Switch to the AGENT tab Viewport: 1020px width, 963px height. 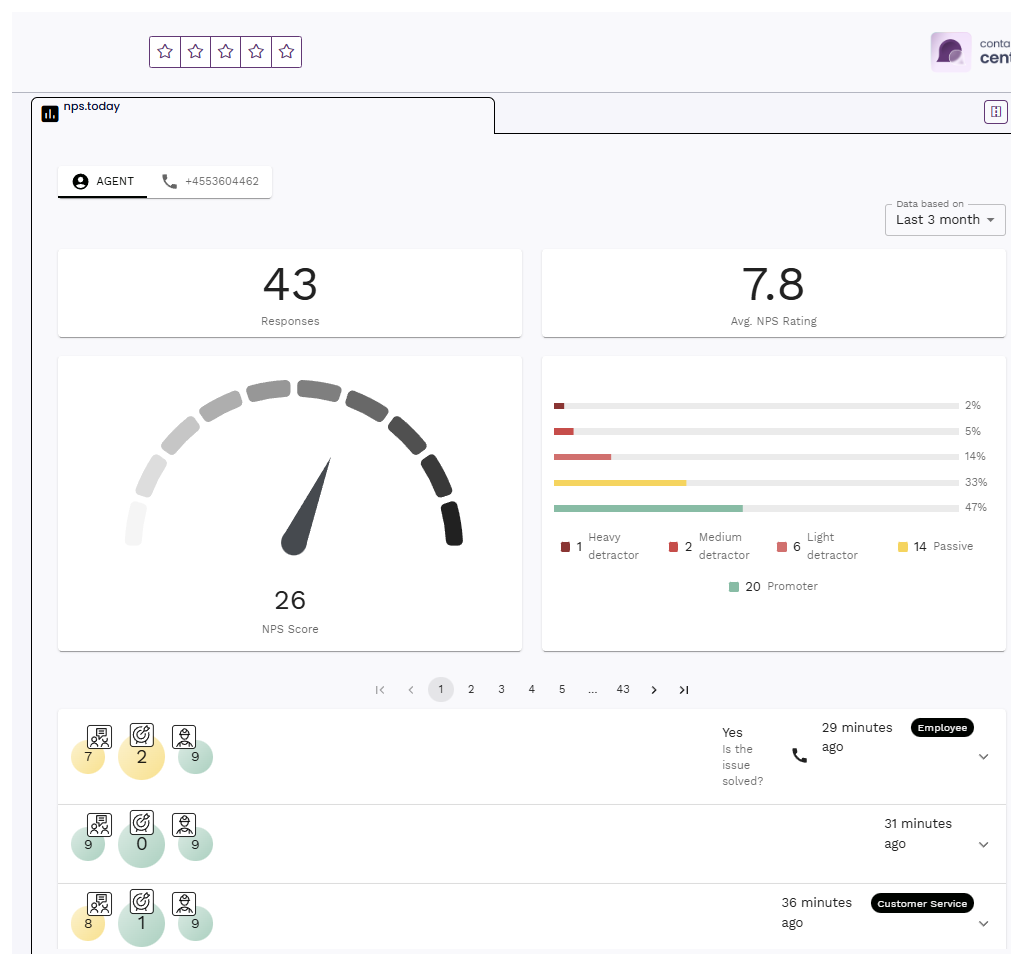[x=103, y=182]
